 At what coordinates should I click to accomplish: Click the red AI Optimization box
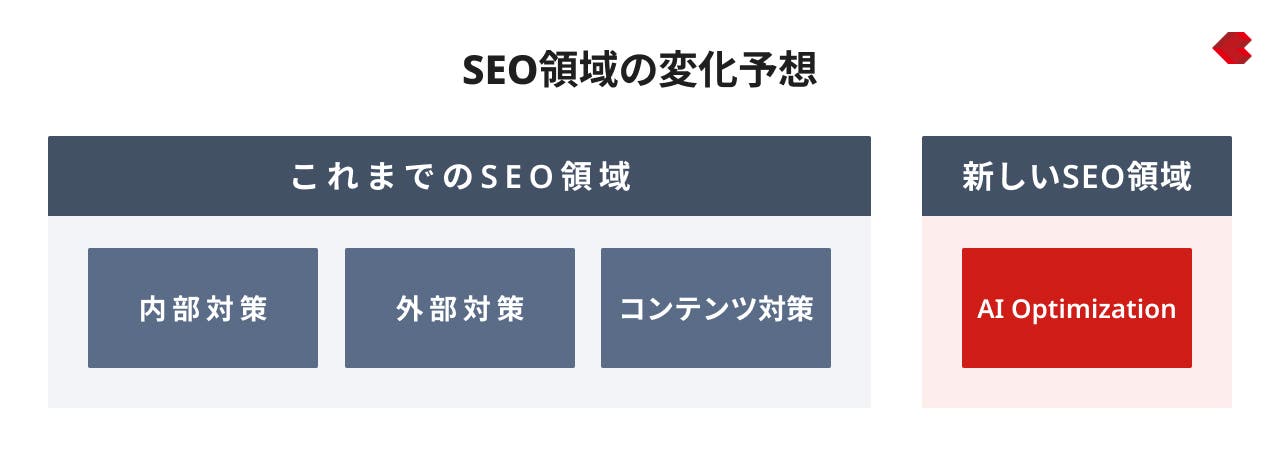[x=1077, y=308]
